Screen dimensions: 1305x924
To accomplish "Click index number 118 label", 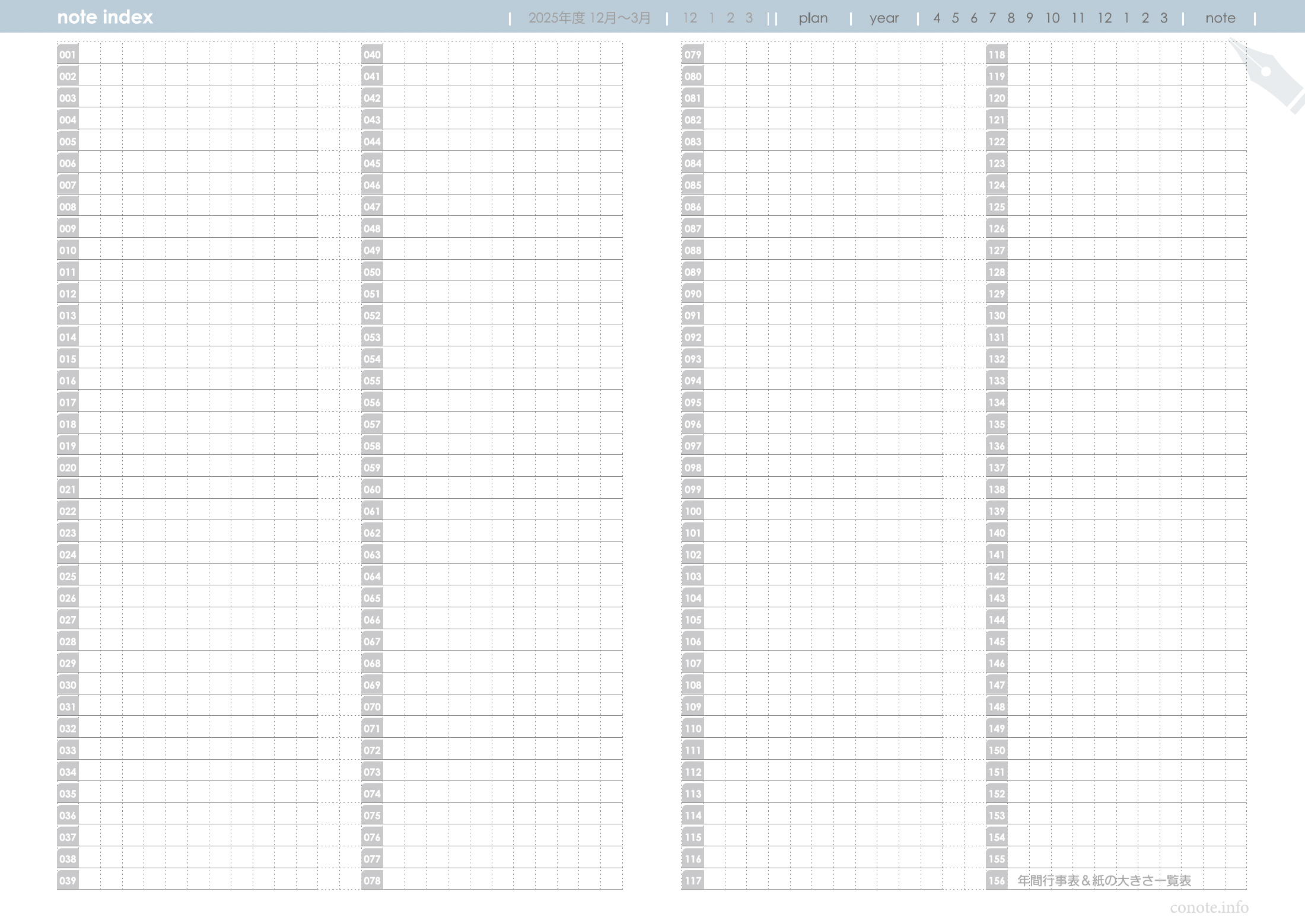I will (997, 55).
